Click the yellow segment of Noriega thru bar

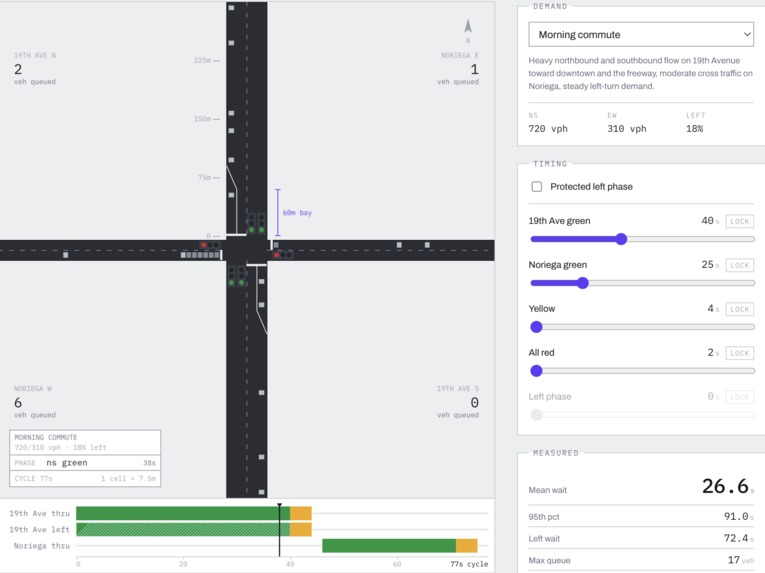click(466, 546)
